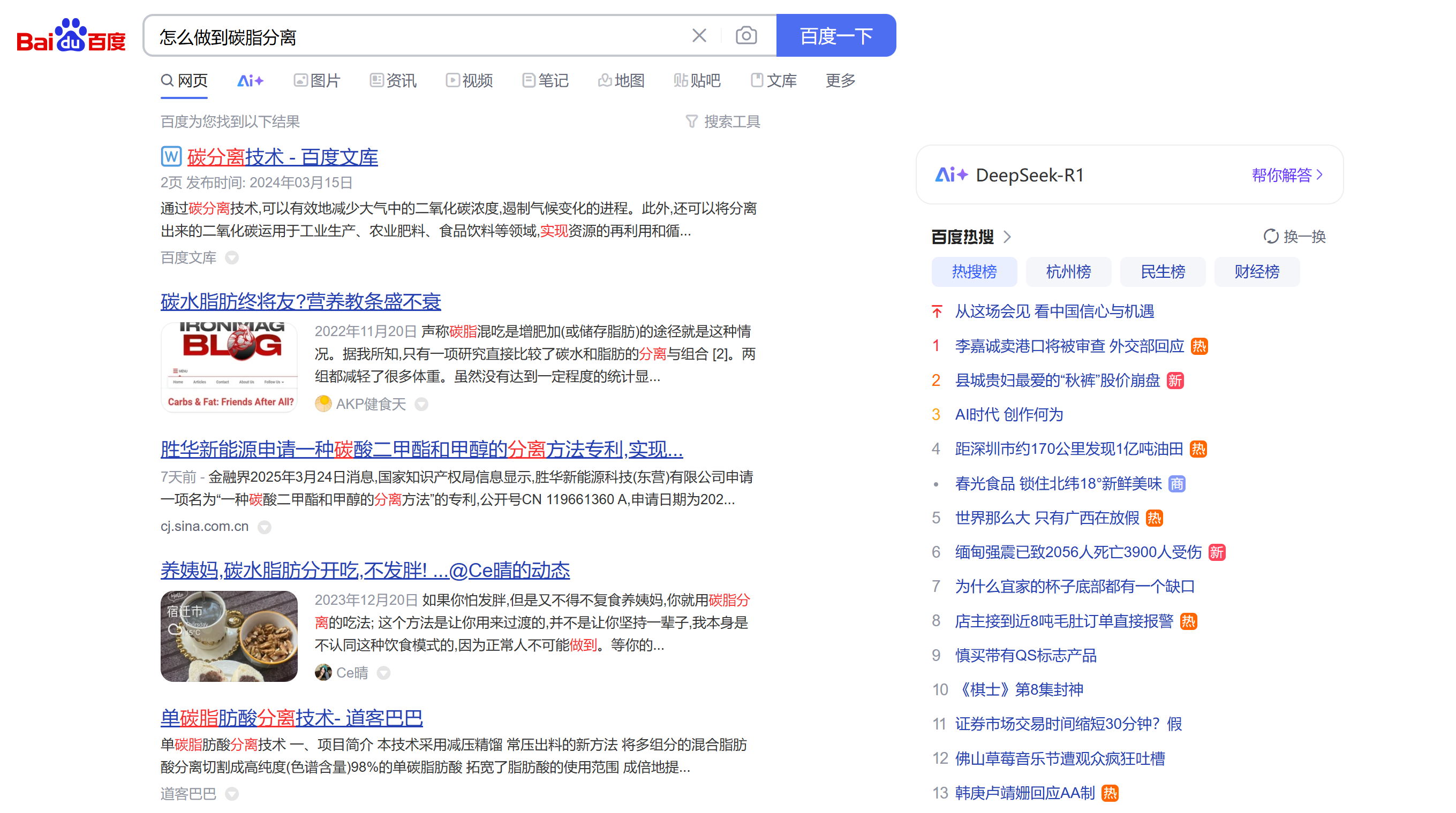Expand dropdown next to 道客巴巴
1456x813 pixels.
[232, 794]
